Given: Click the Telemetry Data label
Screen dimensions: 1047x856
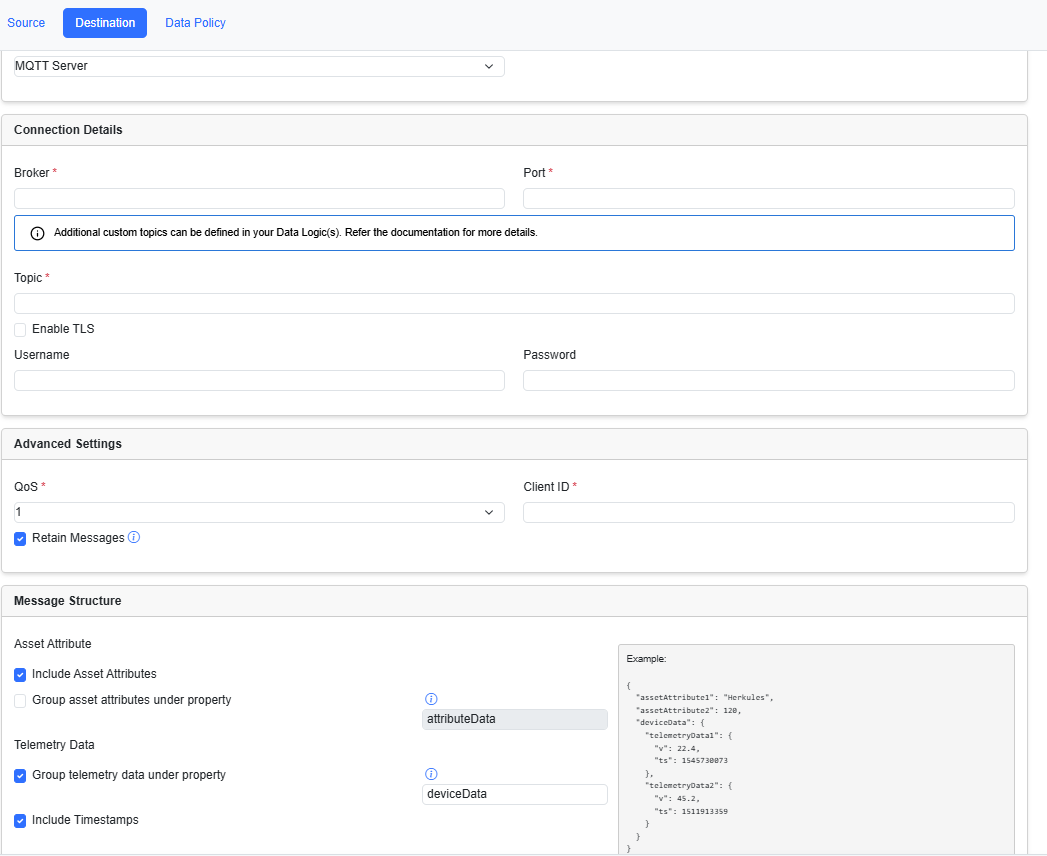Looking at the screenshot, I should click(54, 744).
